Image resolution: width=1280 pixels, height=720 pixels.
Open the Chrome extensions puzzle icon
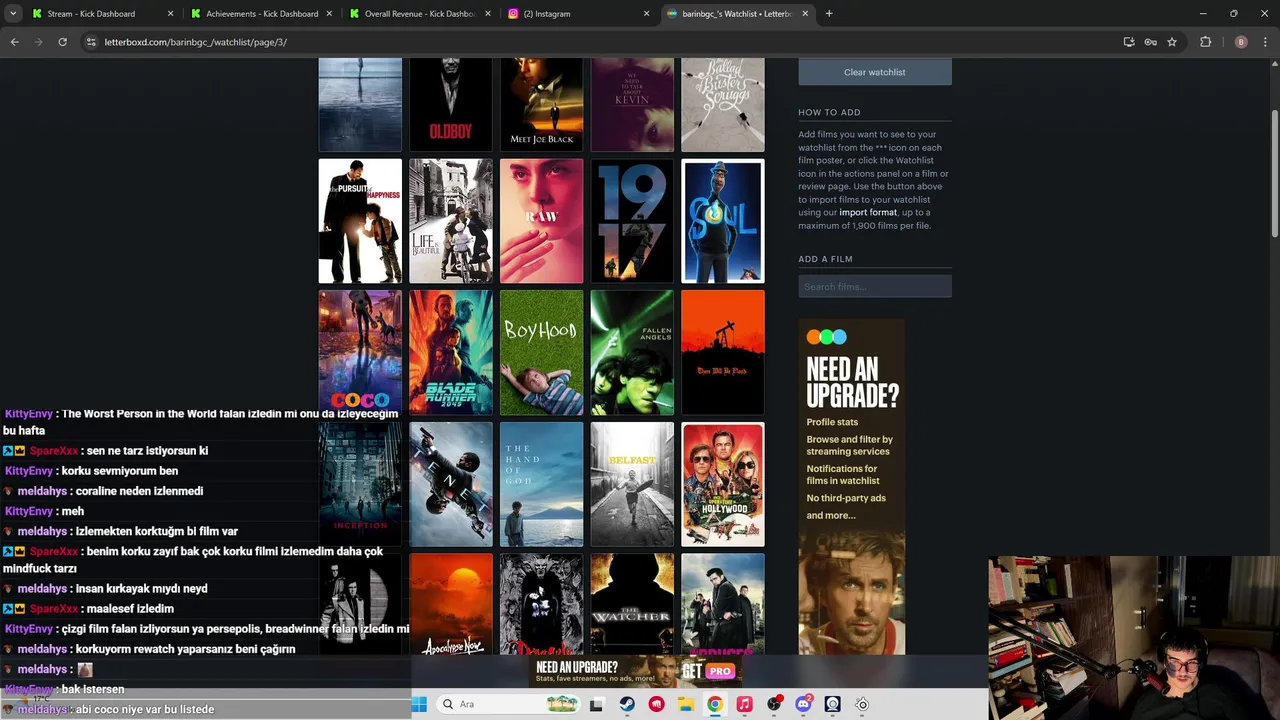point(1205,42)
